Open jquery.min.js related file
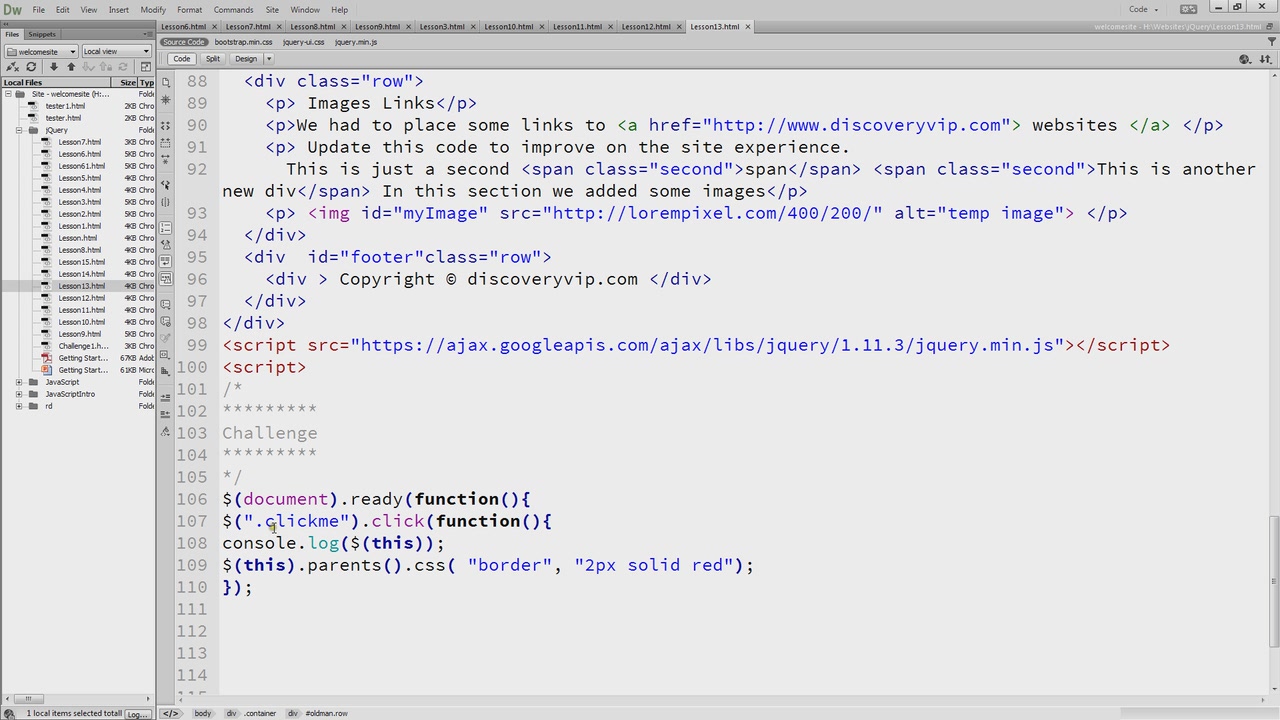 356,42
